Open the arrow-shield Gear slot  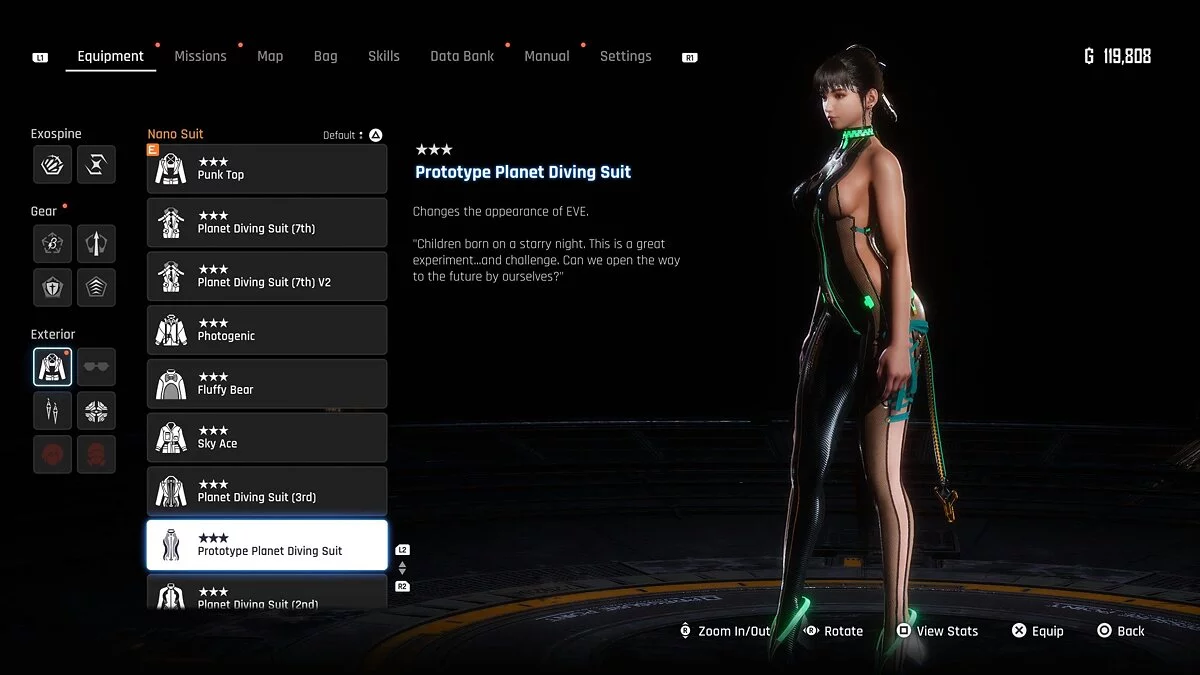96,243
